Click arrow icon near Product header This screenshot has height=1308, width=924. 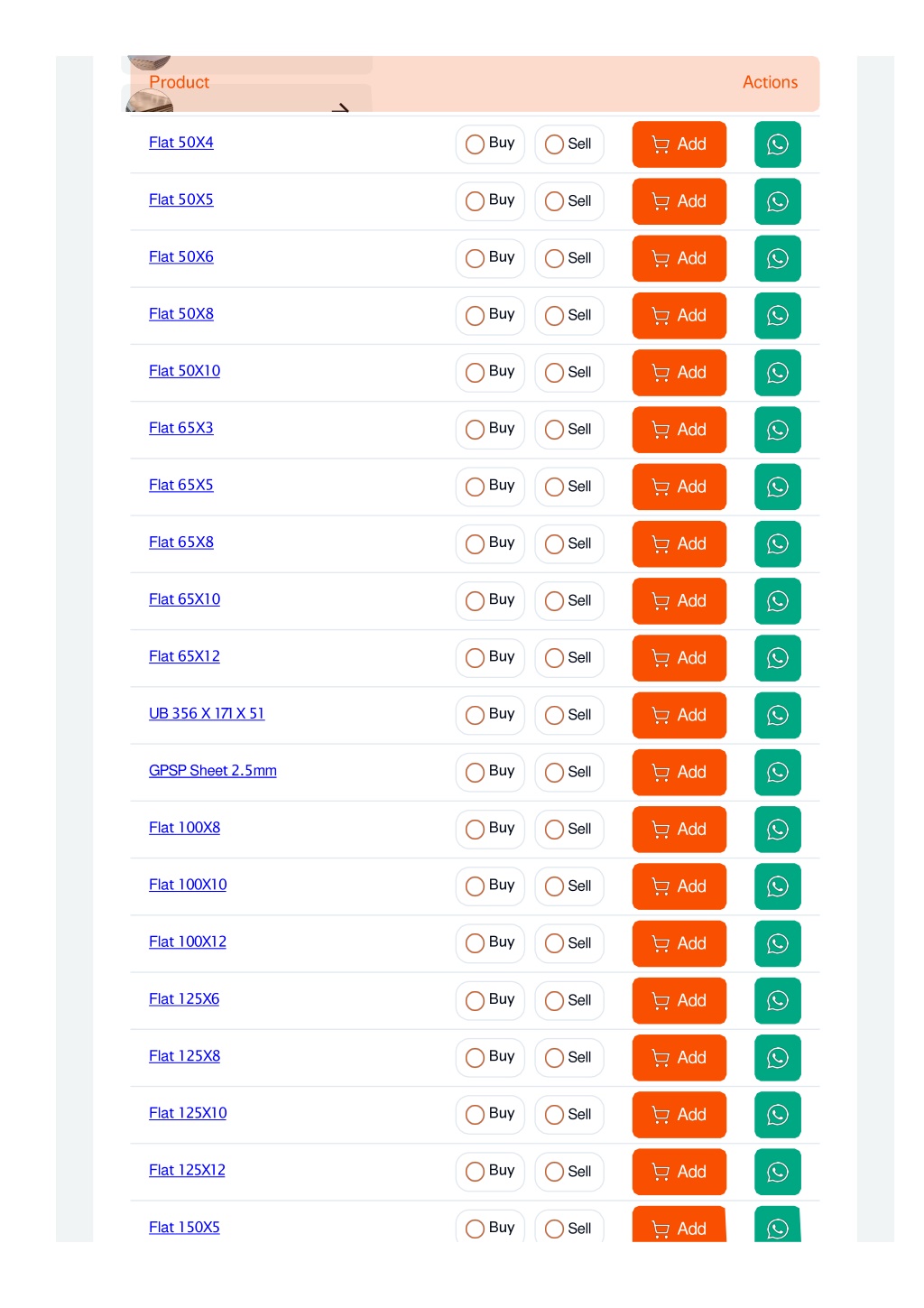[340, 108]
